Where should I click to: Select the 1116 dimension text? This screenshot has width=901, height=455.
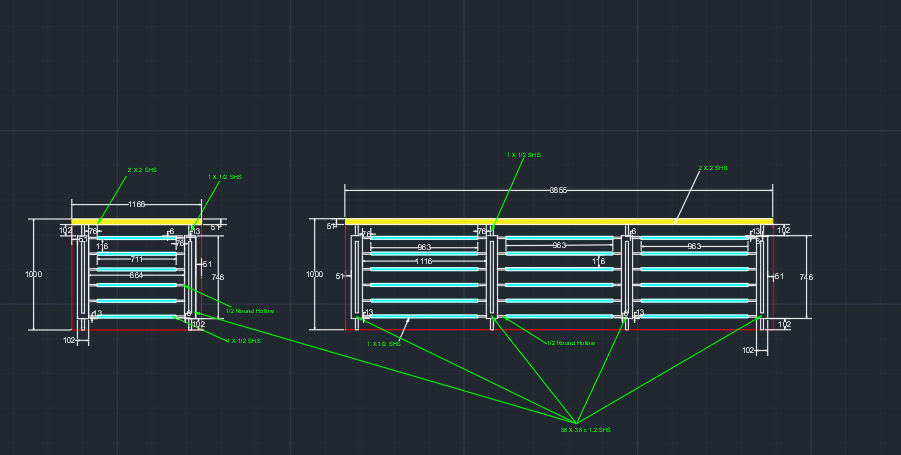tap(423, 261)
